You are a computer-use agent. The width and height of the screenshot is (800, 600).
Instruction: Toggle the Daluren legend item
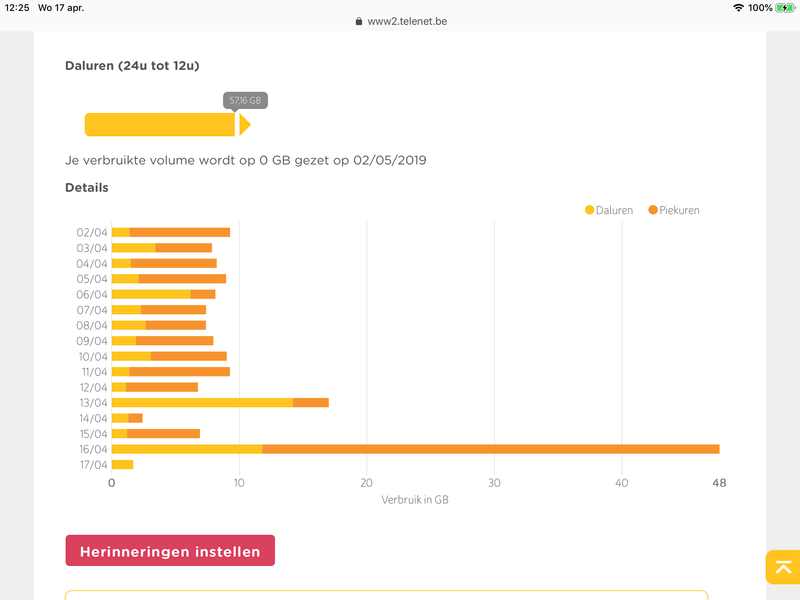(609, 210)
